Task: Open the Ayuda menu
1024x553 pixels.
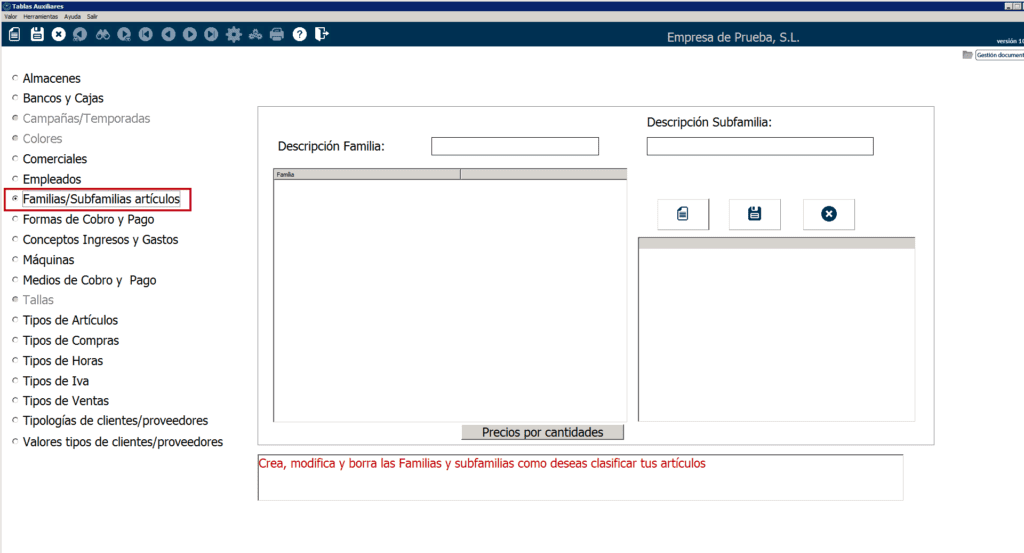Action: tap(72, 17)
